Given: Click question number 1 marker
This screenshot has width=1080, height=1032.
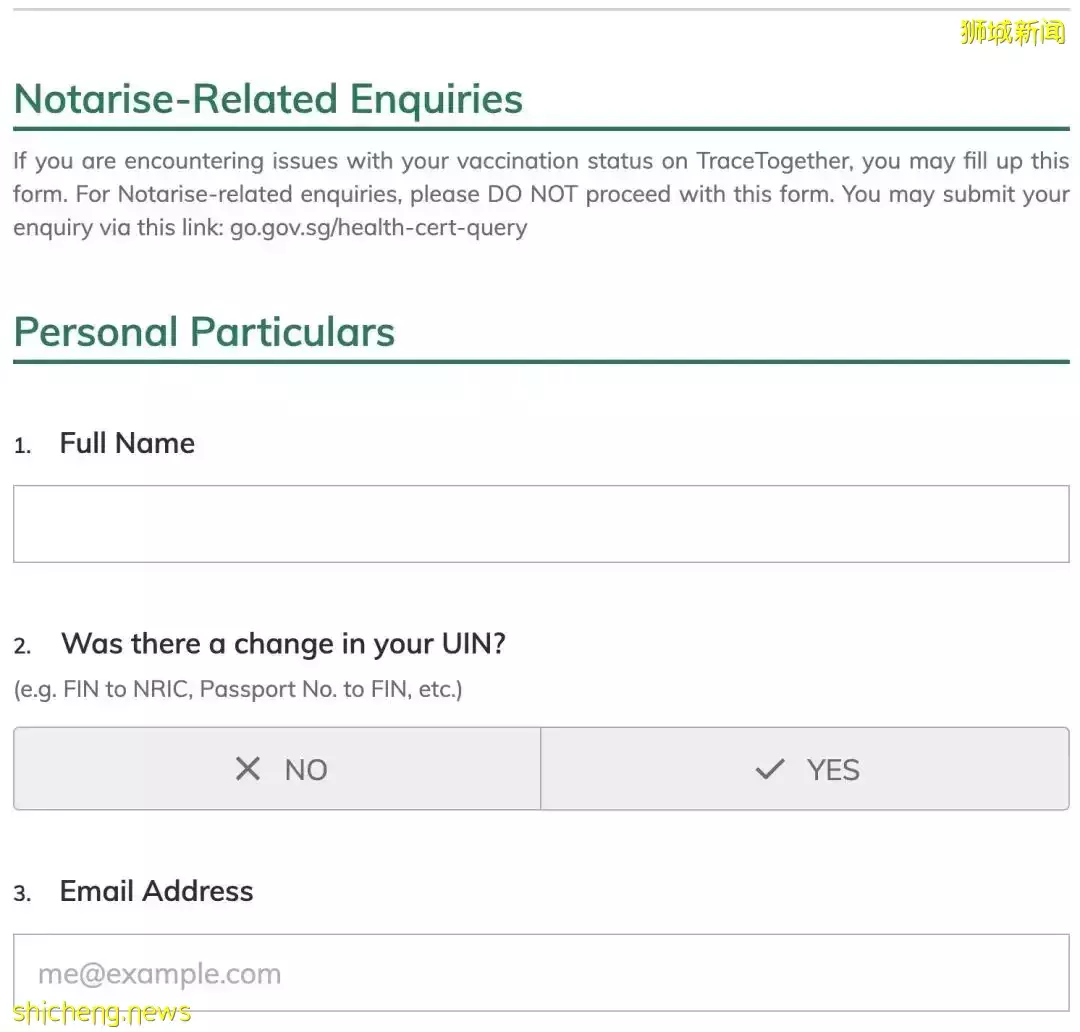Looking at the screenshot, I should tap(22, 446).
